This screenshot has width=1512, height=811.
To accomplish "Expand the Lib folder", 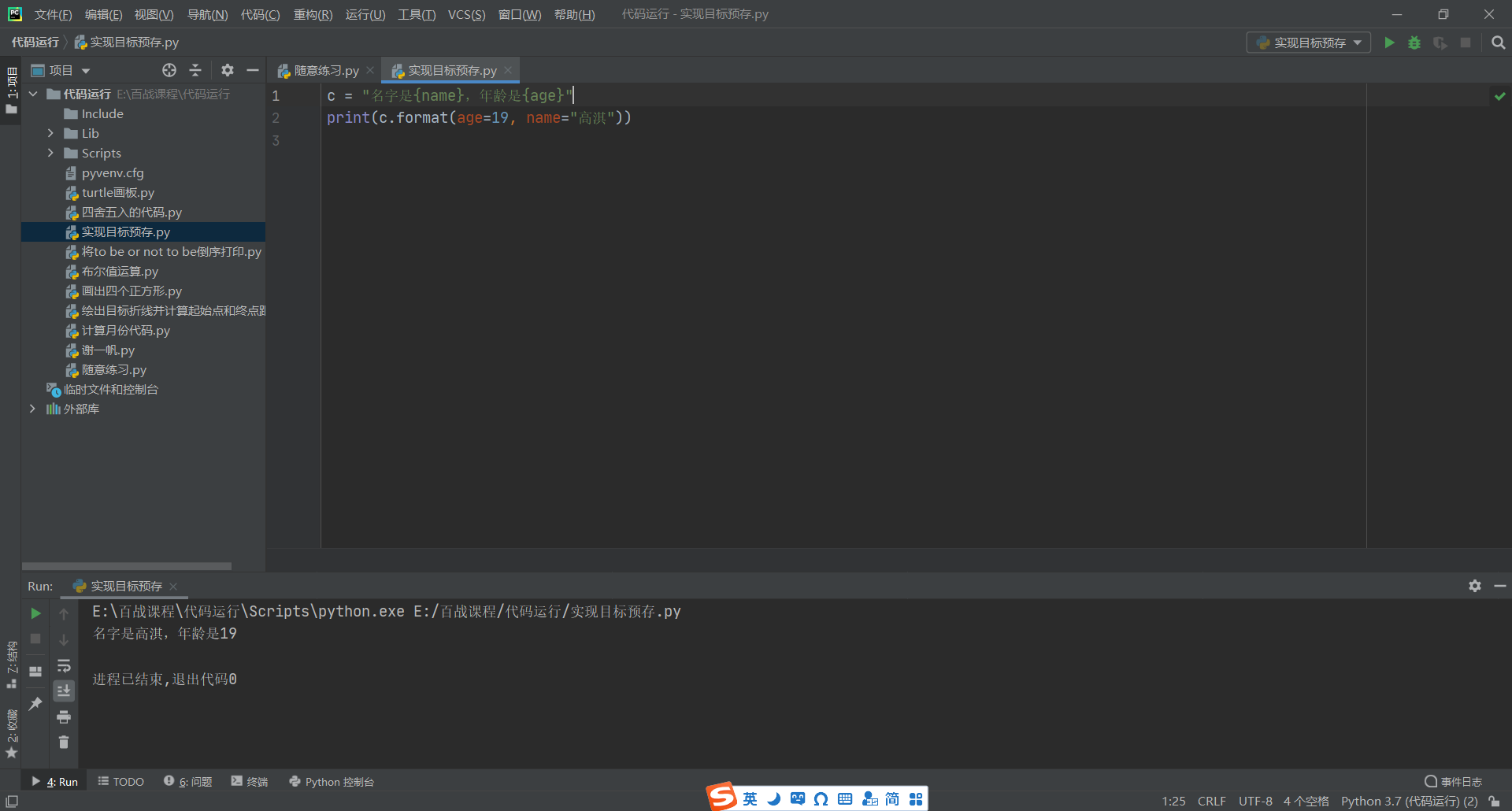I will pyautogui.click(x=50, y=133).
